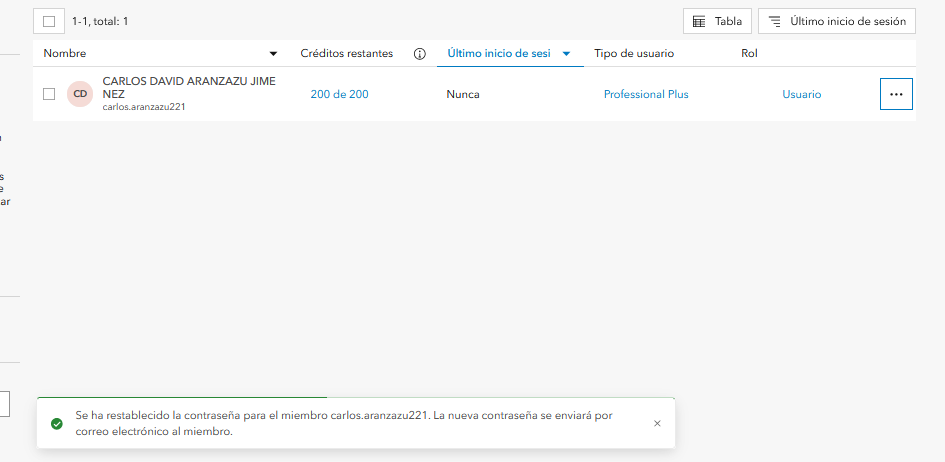Click the name CARLOS DAVID ARANZAZU JIMENEZ
Screen dimensions: 945x462
tap(189, 88)
